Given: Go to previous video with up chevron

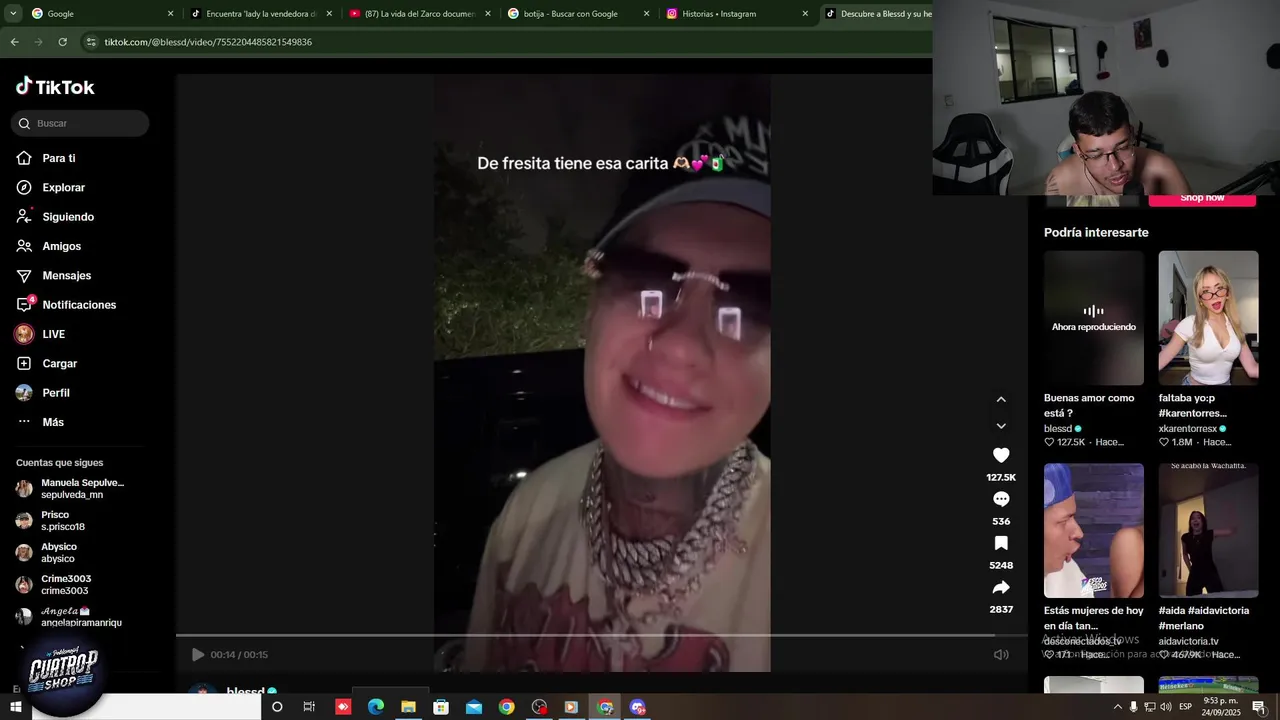Looking at the screenshot, I should click(1001, 399).
